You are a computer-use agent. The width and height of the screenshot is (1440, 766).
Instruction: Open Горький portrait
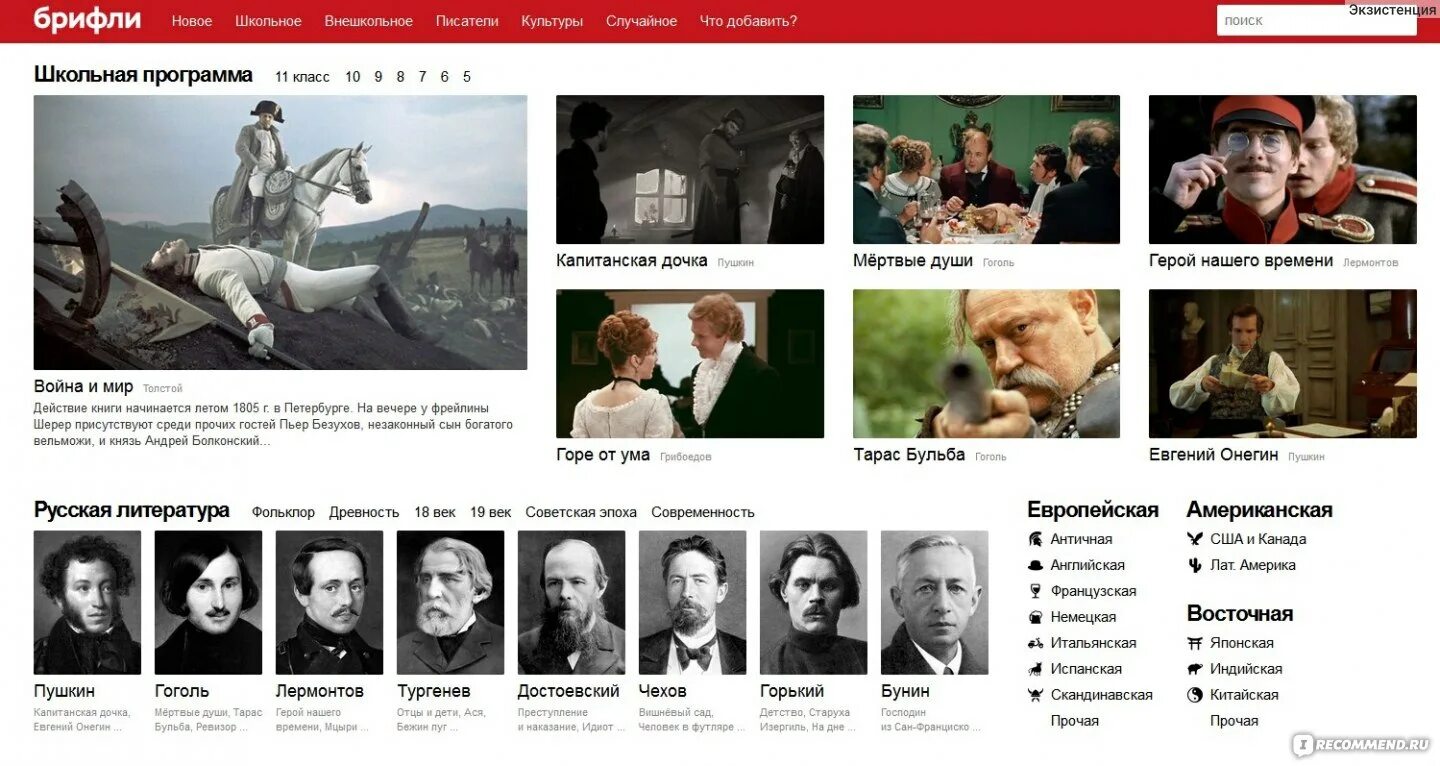click(x=813, y=602)
